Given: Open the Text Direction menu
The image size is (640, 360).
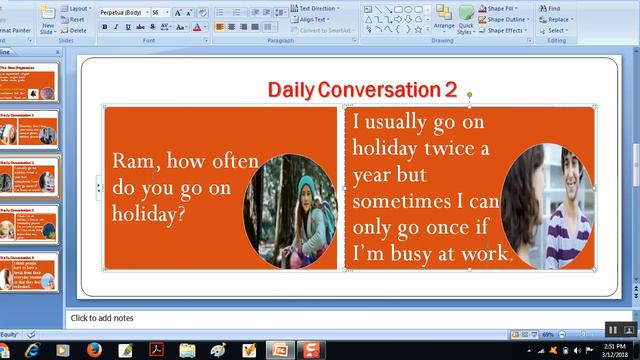Looking at the screenshot, I should [315, 8].
